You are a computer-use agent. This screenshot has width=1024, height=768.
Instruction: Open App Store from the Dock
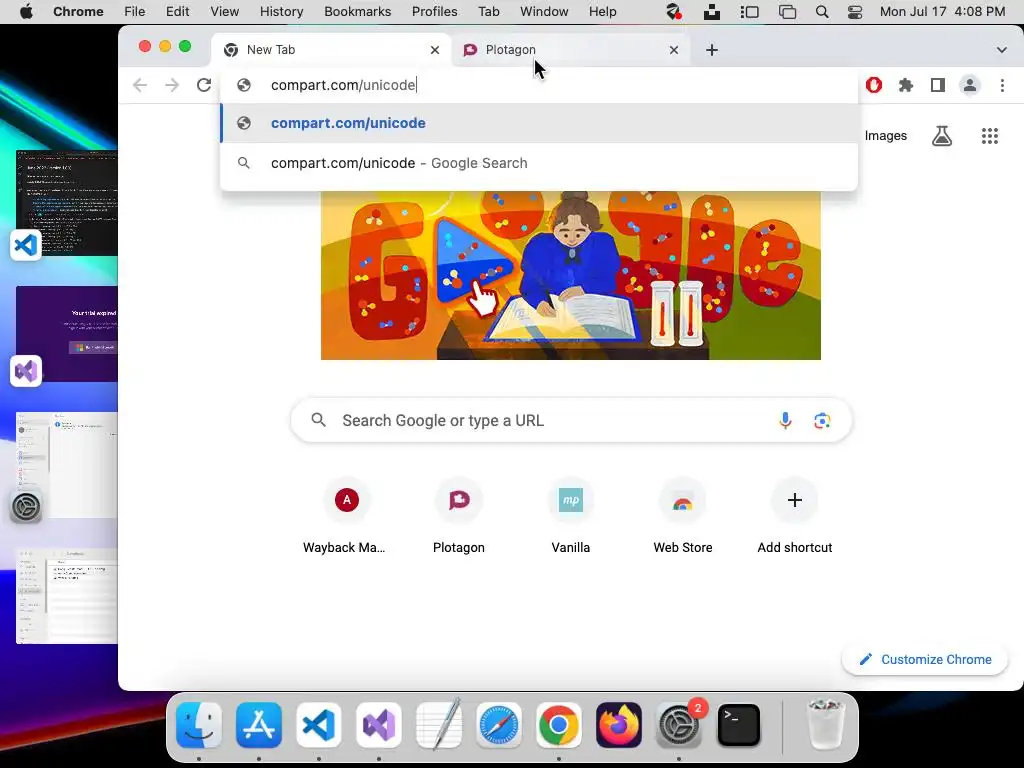click(x=259, y=725)
